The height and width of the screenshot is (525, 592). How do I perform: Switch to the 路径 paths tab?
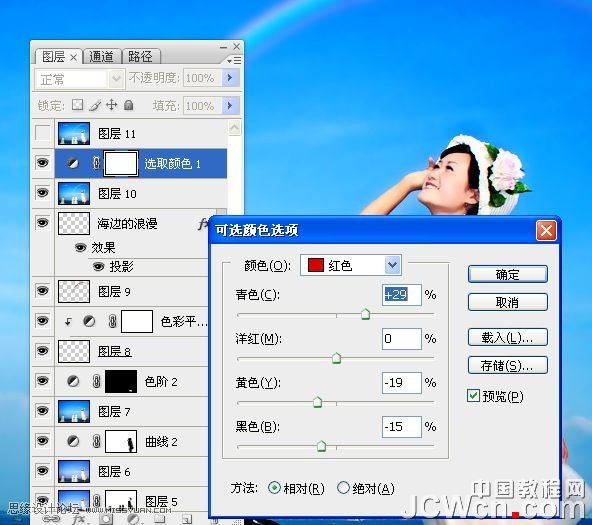tap(140, 57)
